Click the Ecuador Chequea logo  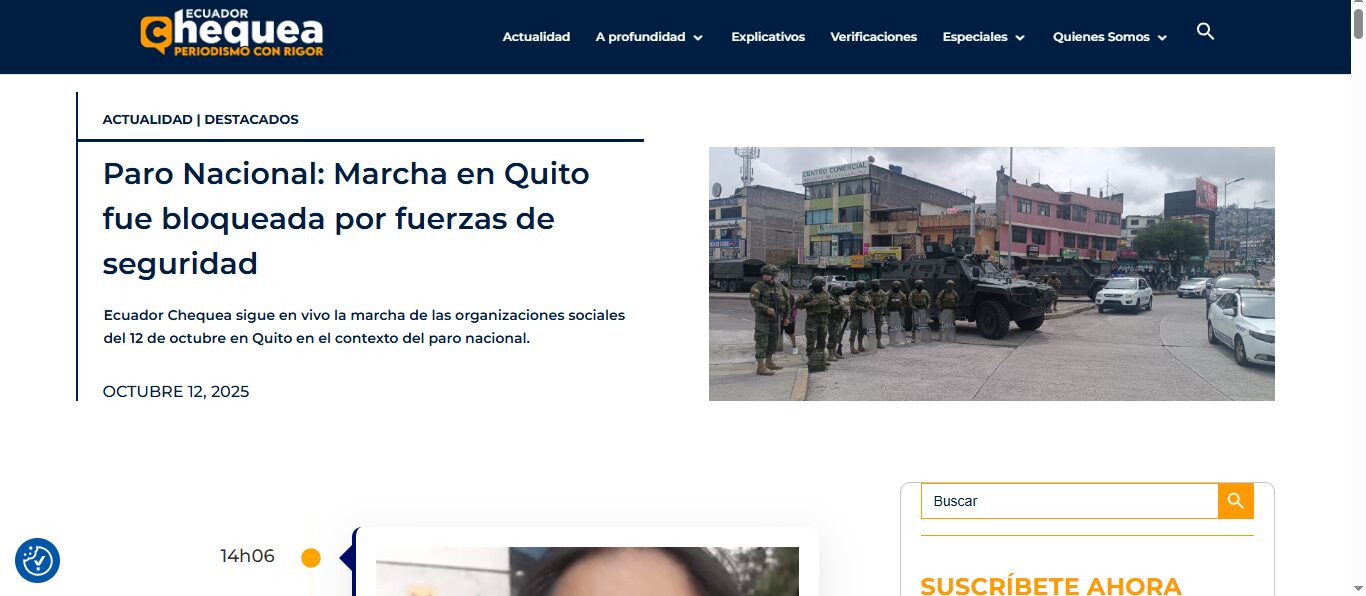click(232, 34)
